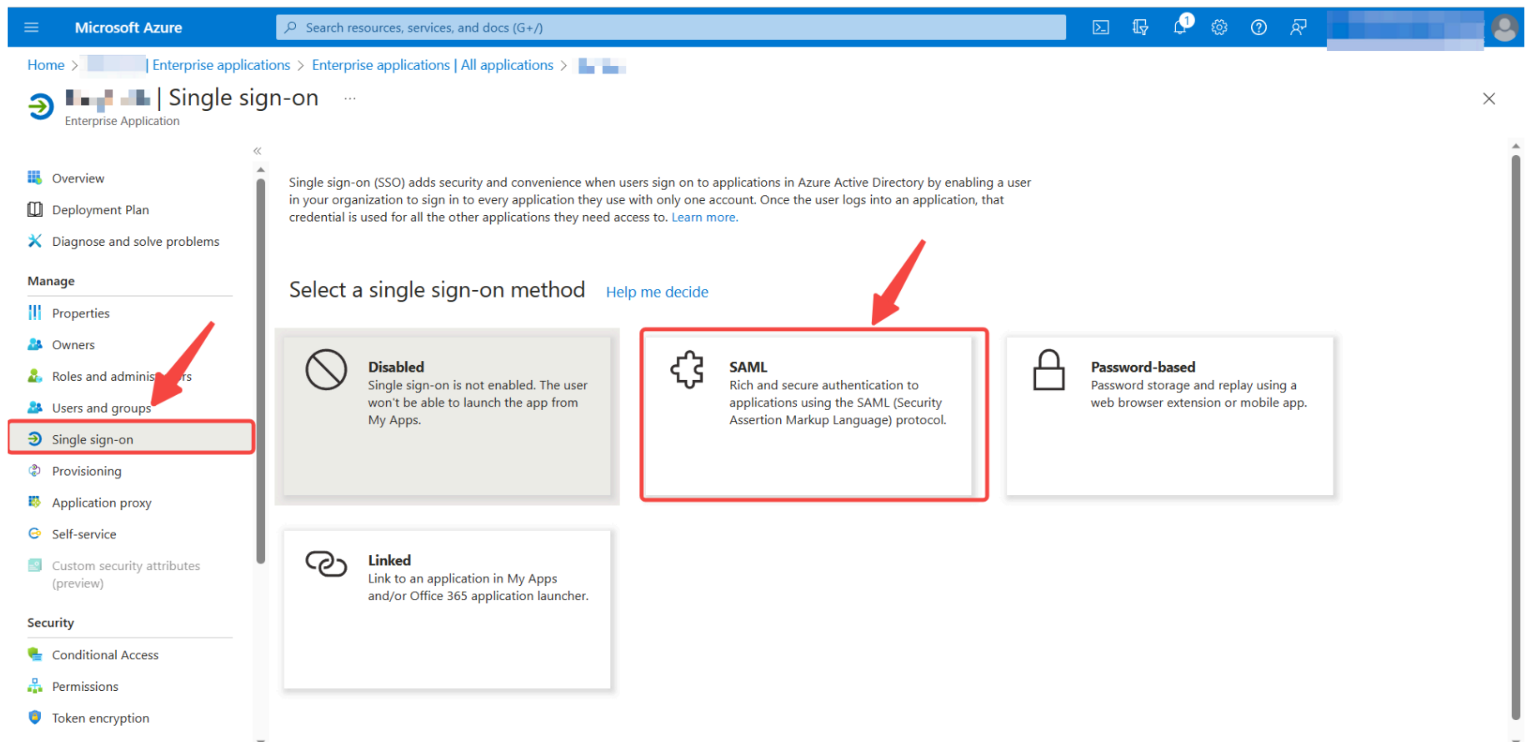The height and width of the screenshot is (742, 1539).
Task: Click the Permissions tree icon
Action: pos(35,686)
